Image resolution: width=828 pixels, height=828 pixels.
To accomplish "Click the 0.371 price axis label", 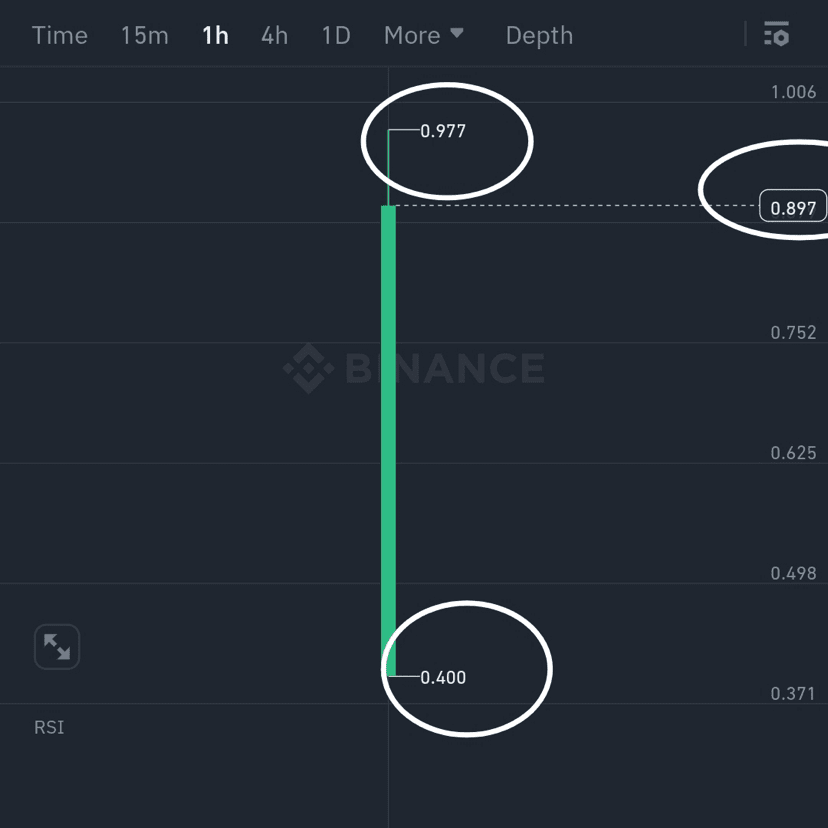I will [794, 691].
